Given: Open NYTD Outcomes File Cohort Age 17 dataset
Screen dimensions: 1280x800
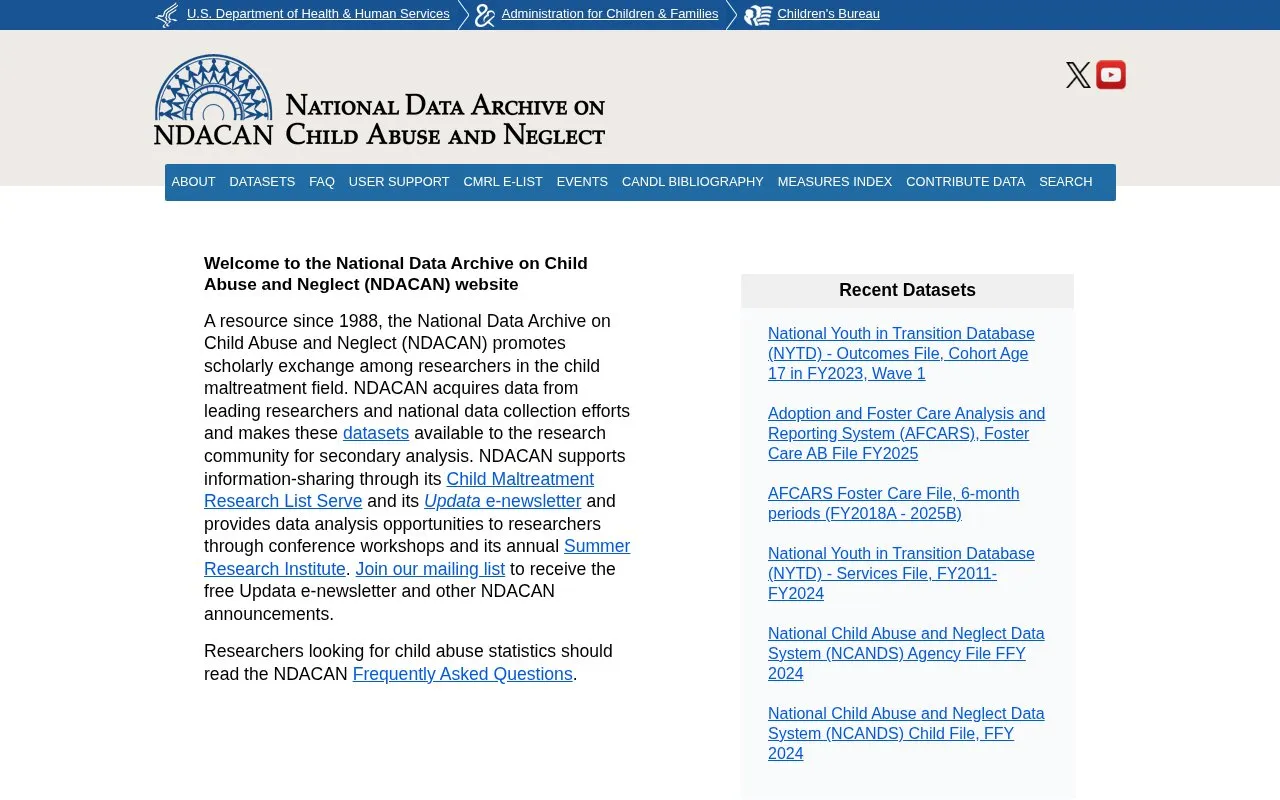Looking at the screenshot, I should pos(901,353).
